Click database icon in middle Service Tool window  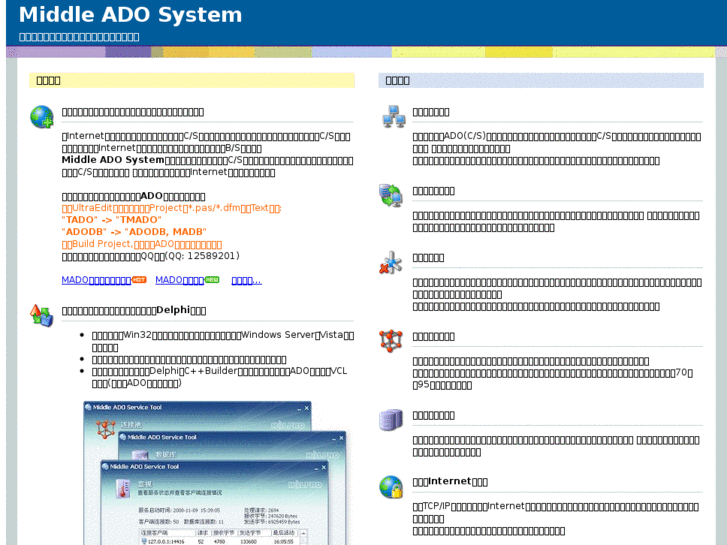(140, 455)
